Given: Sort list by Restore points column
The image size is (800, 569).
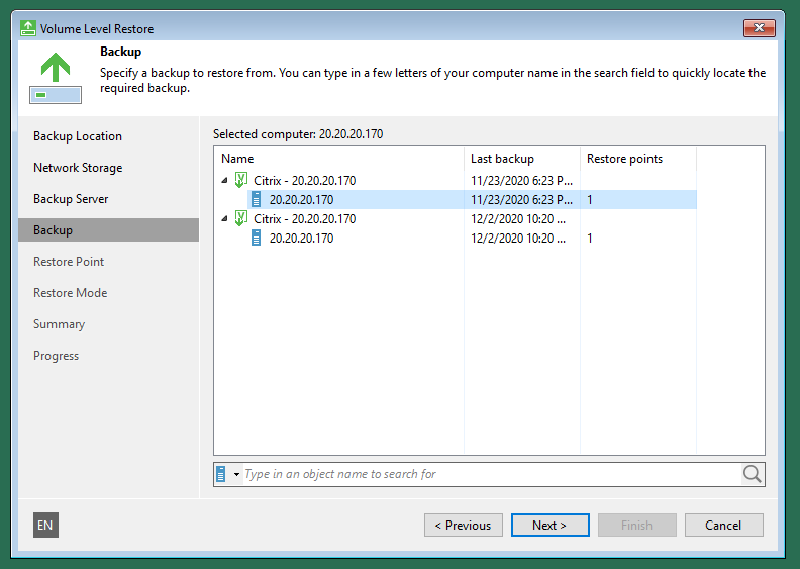Looking at the screenshot, I should [x=638, y=159].
